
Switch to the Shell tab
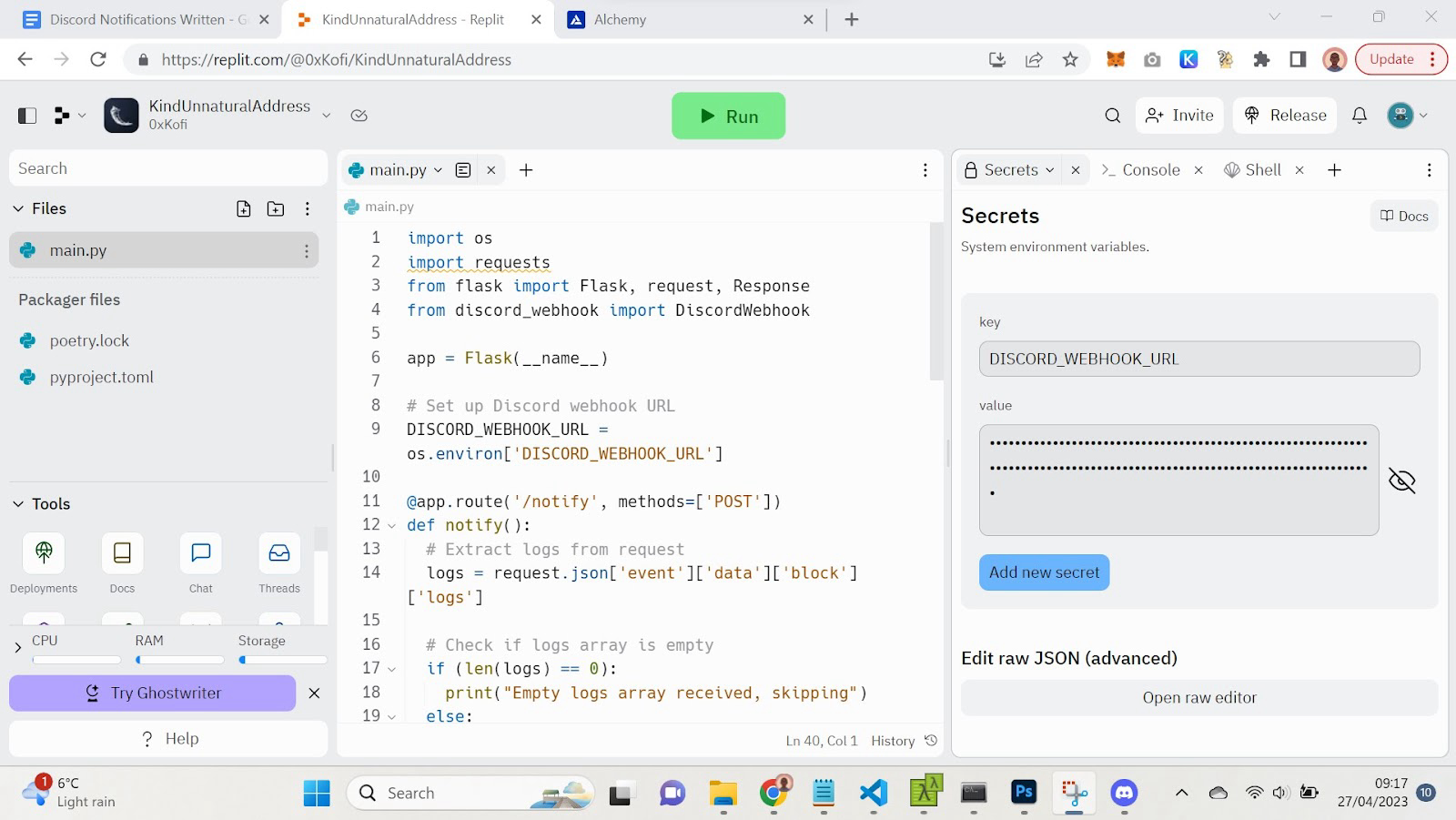tap(1261, 170)
